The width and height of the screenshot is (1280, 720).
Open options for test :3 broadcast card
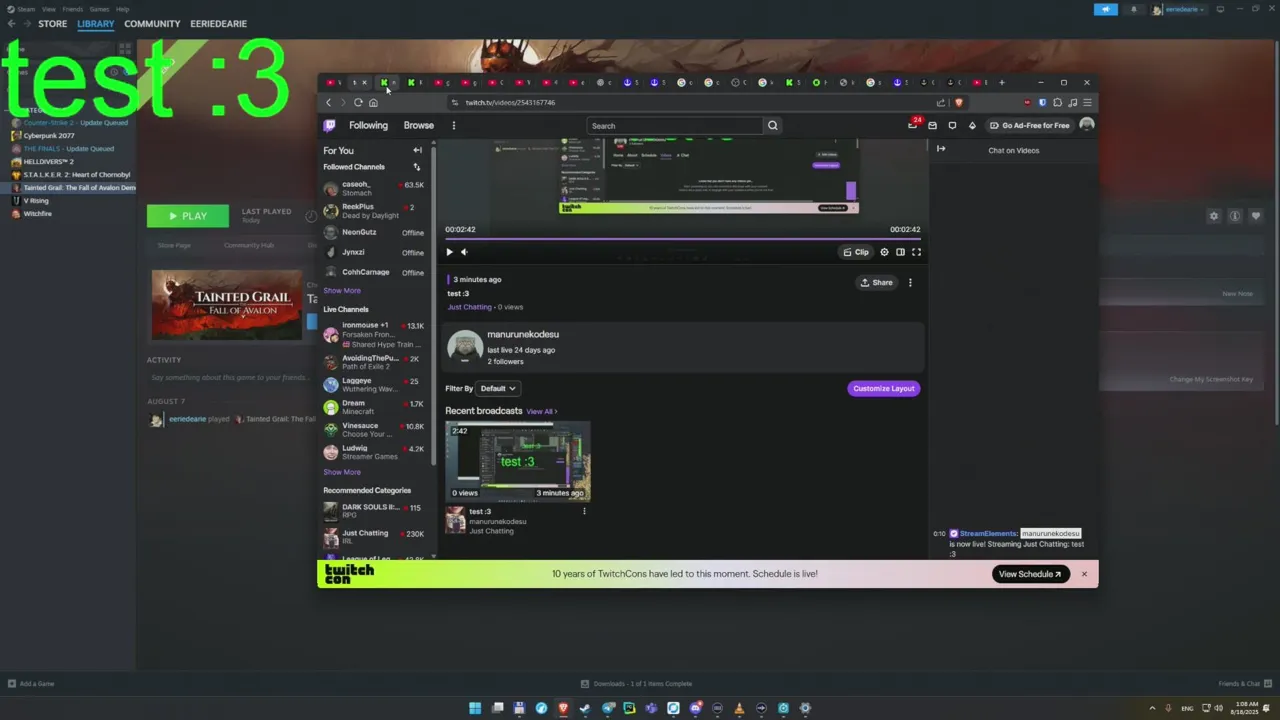(x=584, y=511)
